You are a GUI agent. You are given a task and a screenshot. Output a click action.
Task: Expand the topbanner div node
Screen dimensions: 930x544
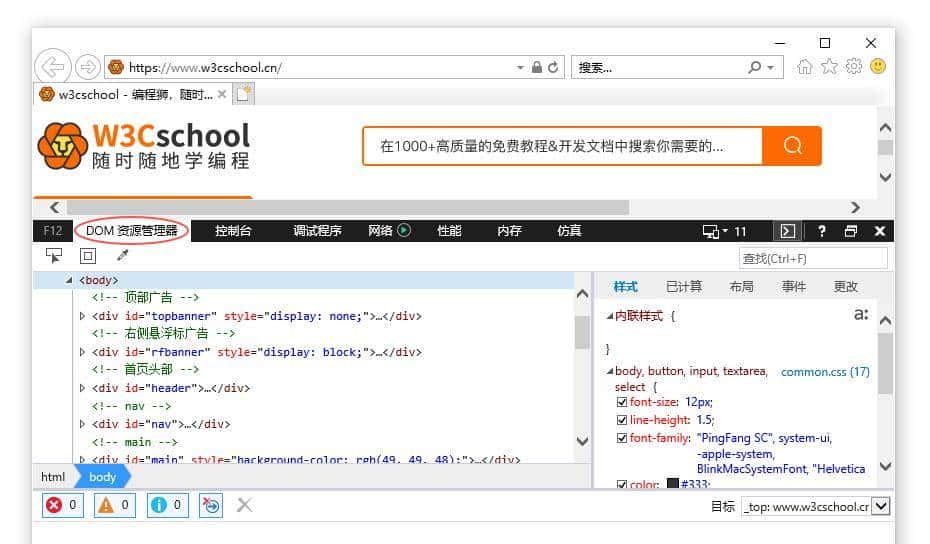coord(83,316)
